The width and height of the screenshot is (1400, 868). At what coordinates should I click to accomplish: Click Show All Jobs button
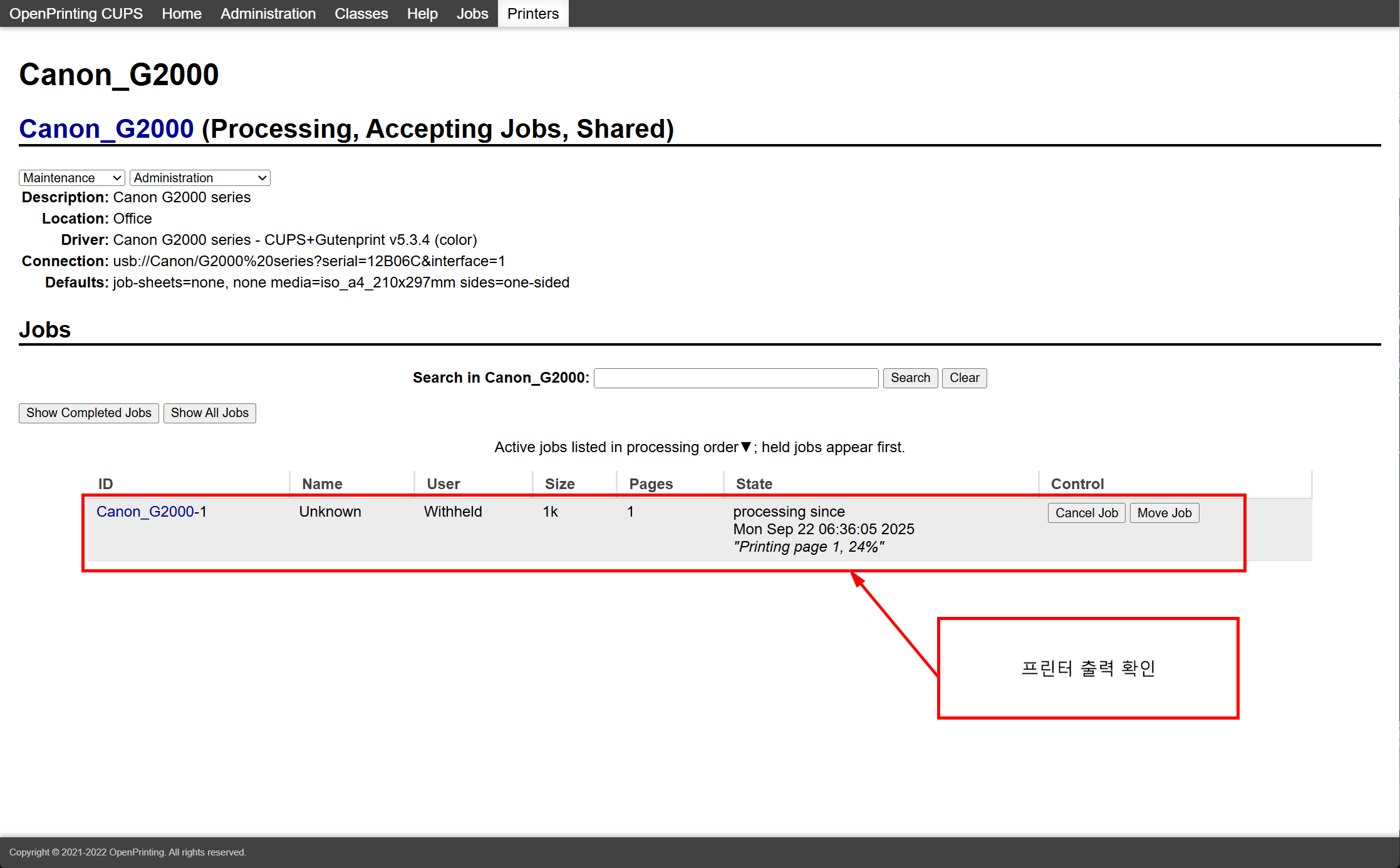coord(209,413)
